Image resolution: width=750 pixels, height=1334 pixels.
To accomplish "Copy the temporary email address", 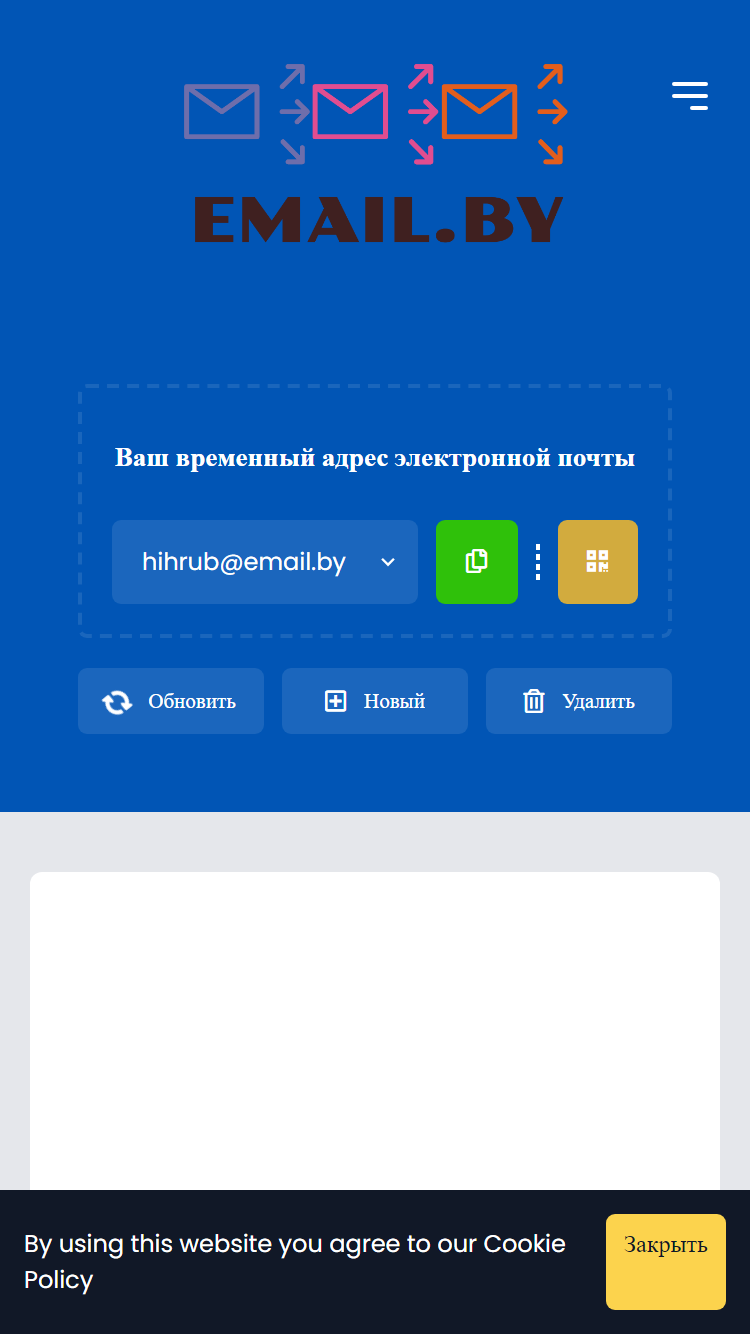I will pyautogui.click(x=477, y=562).
